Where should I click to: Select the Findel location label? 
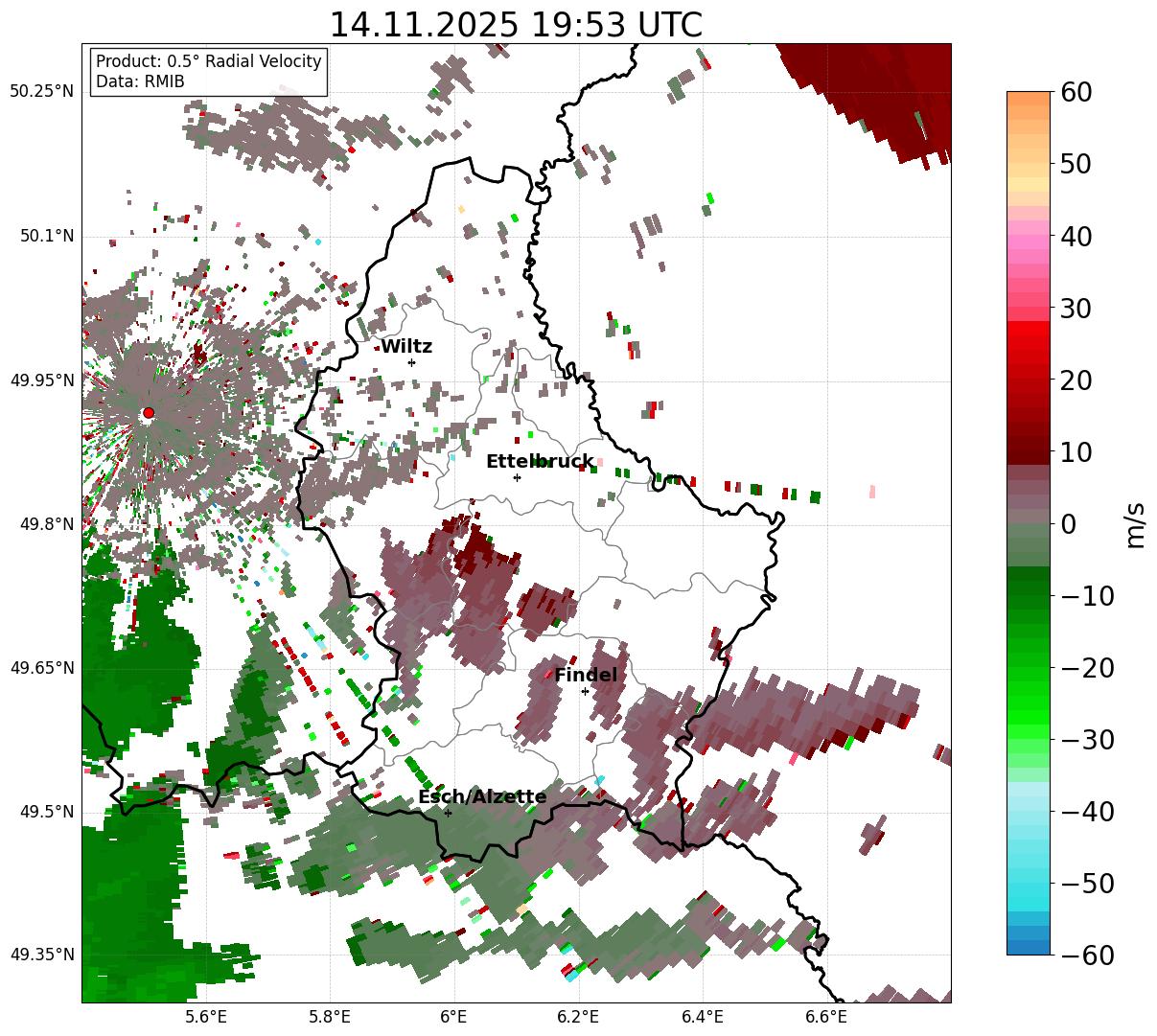[x=586, y=676]
